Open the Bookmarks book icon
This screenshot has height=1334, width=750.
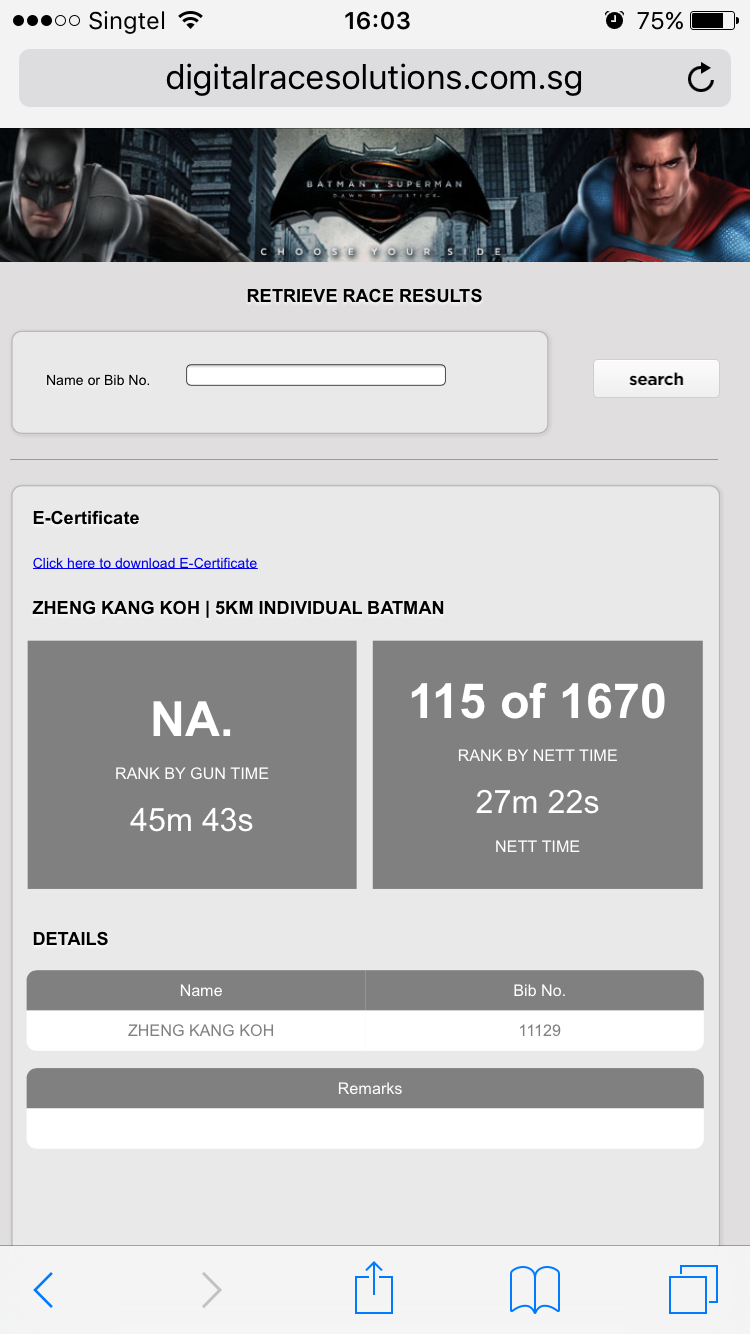tap(535, 1289)
